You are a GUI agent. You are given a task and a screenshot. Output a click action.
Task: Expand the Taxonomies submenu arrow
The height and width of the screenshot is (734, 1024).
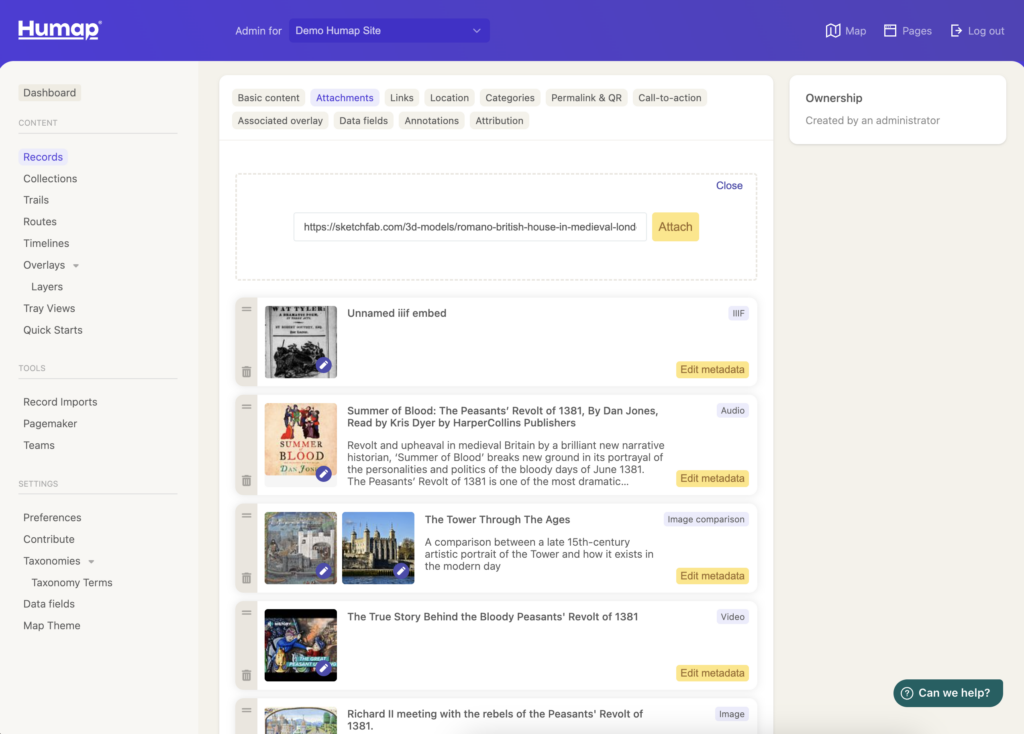click(92, 562)
